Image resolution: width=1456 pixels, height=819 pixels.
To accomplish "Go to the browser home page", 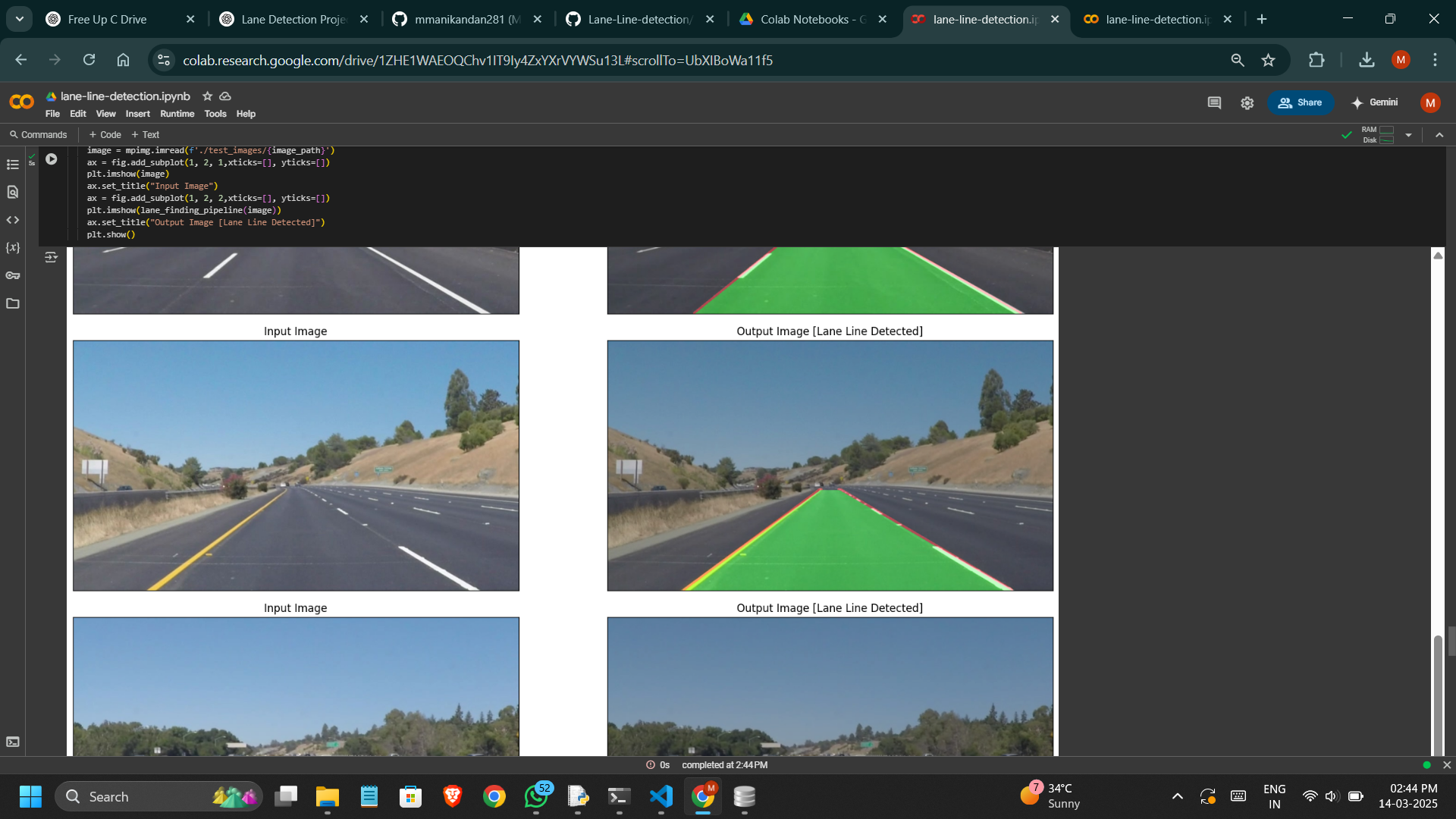I will 123,60.
